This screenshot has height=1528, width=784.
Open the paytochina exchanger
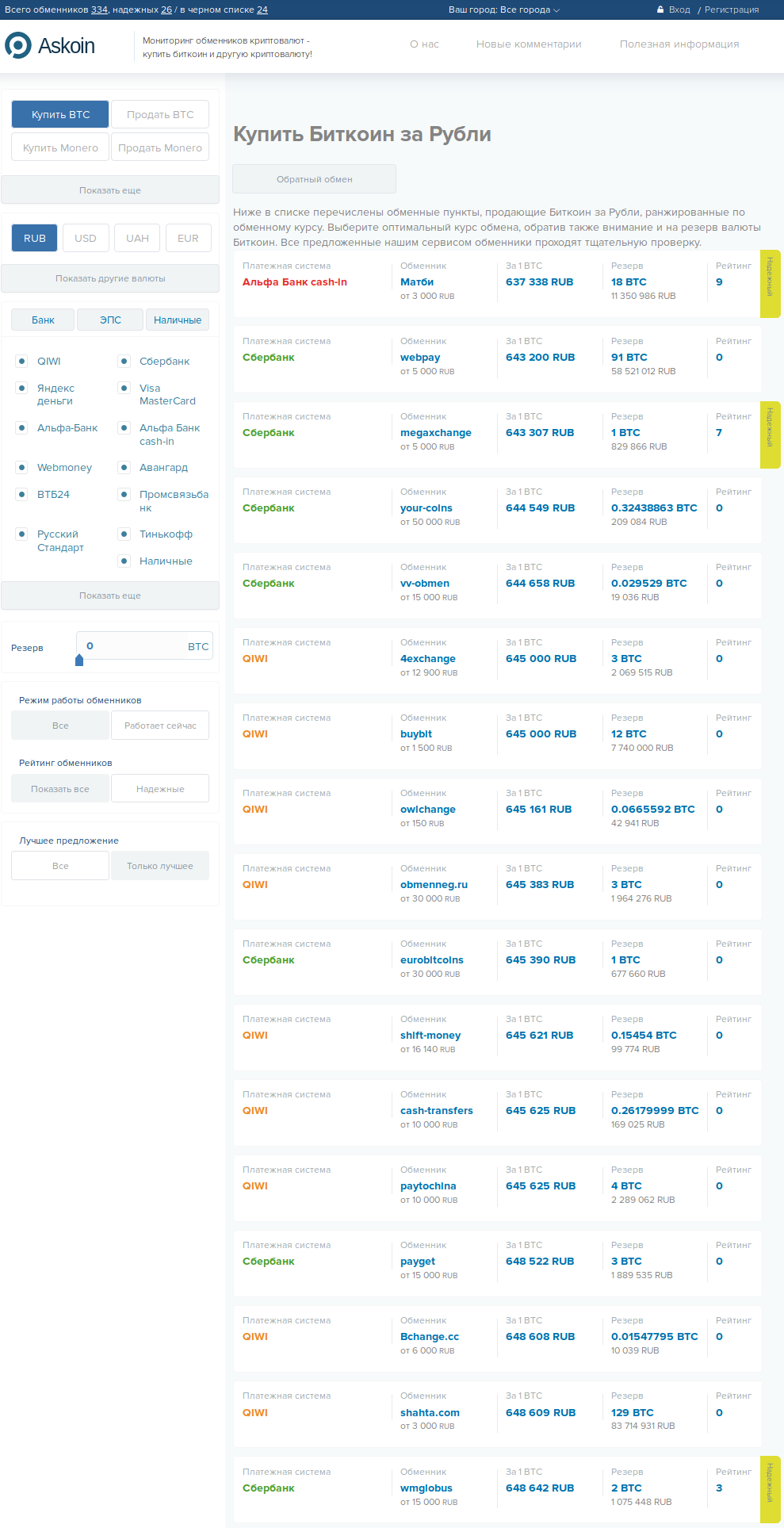tap(428, 1185)
